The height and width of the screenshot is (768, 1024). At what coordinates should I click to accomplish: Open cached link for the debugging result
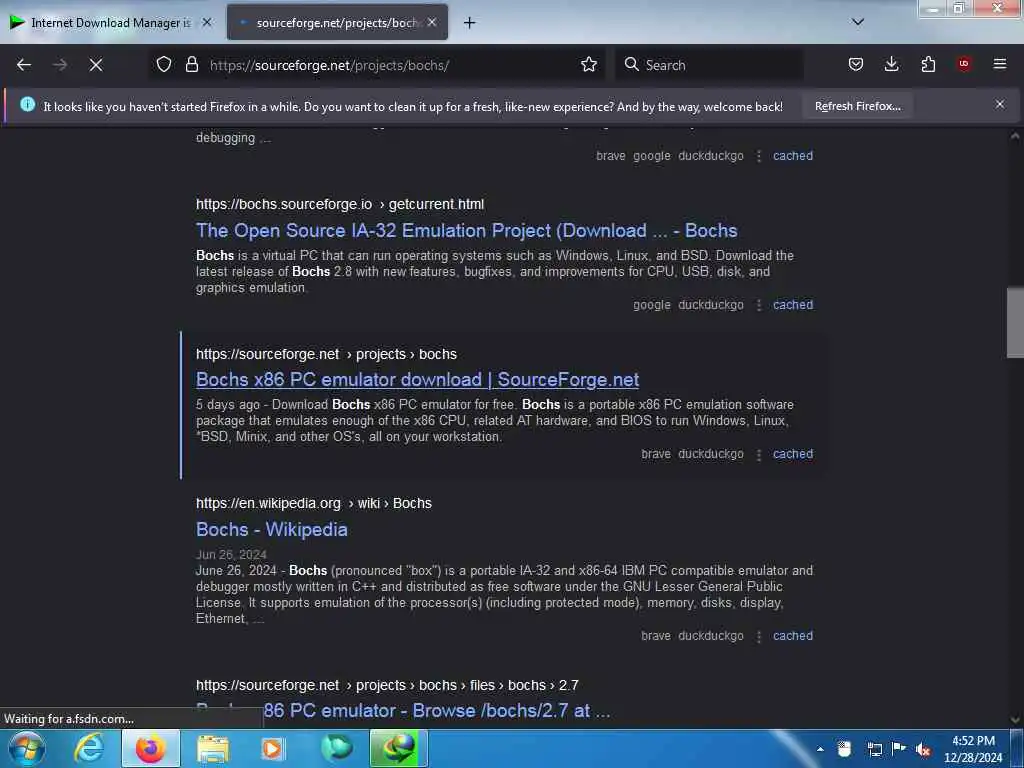pos(793,155)
